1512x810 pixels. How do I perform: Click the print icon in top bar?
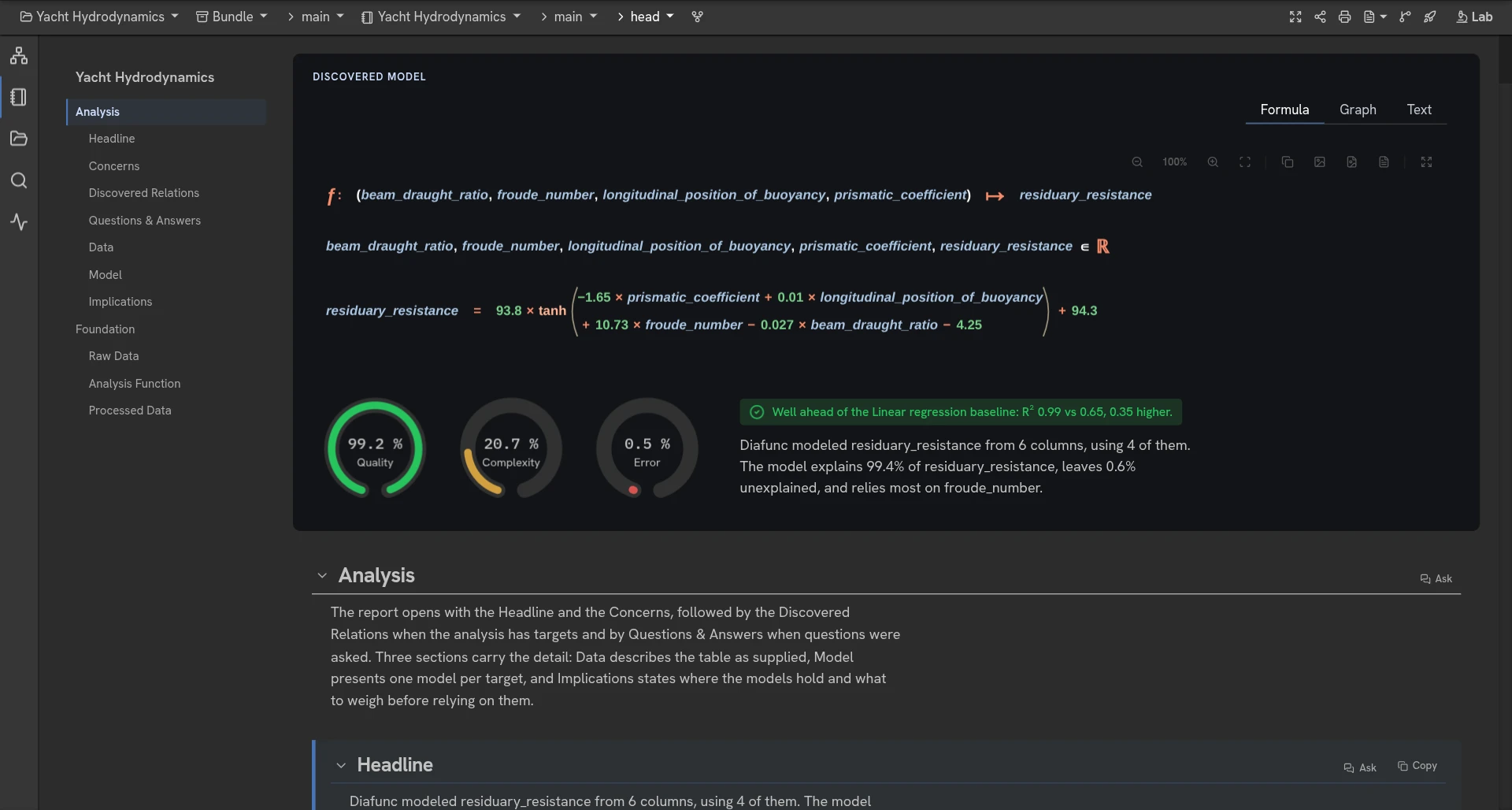[1344, 17]
